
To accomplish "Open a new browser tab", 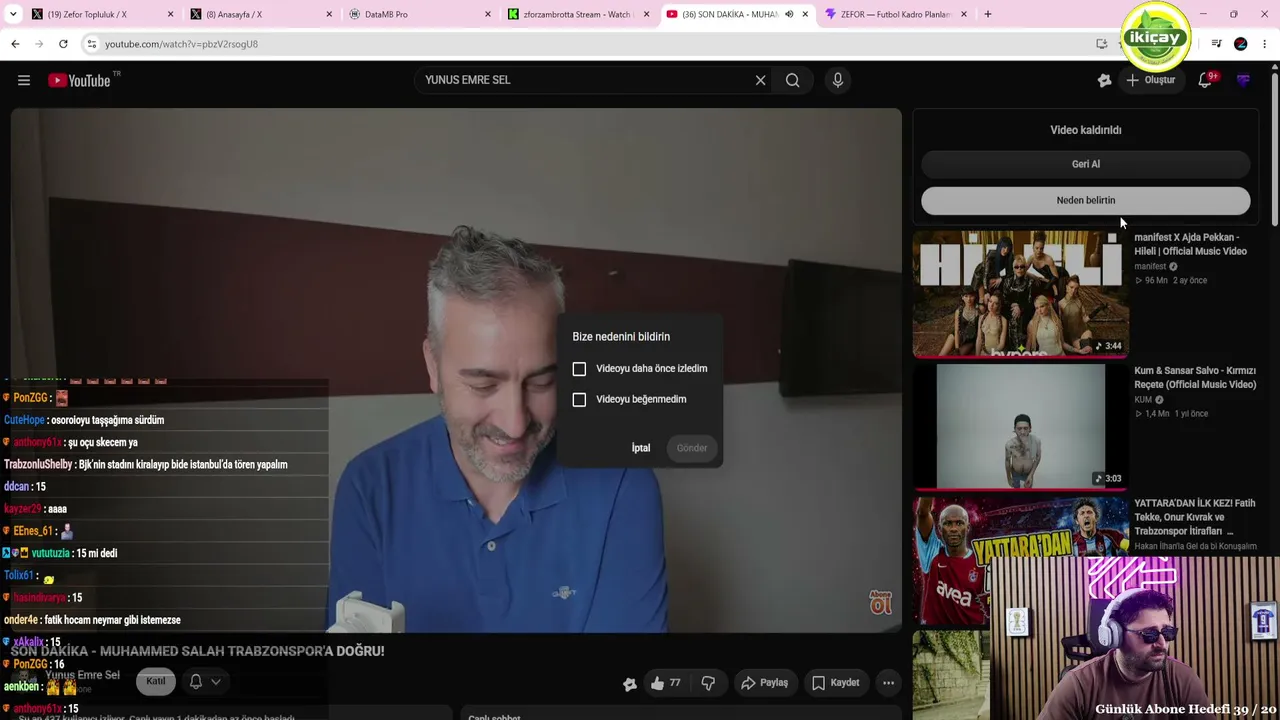I will pos(988,15).
